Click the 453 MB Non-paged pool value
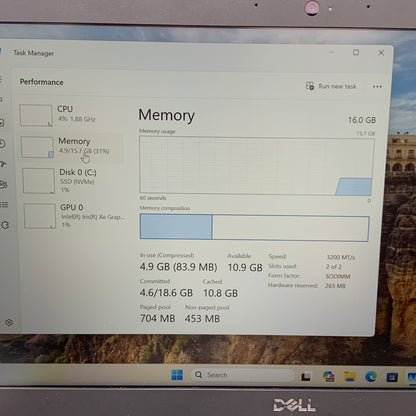This screenshot has width=416, height=416. [x=202, y=319]
